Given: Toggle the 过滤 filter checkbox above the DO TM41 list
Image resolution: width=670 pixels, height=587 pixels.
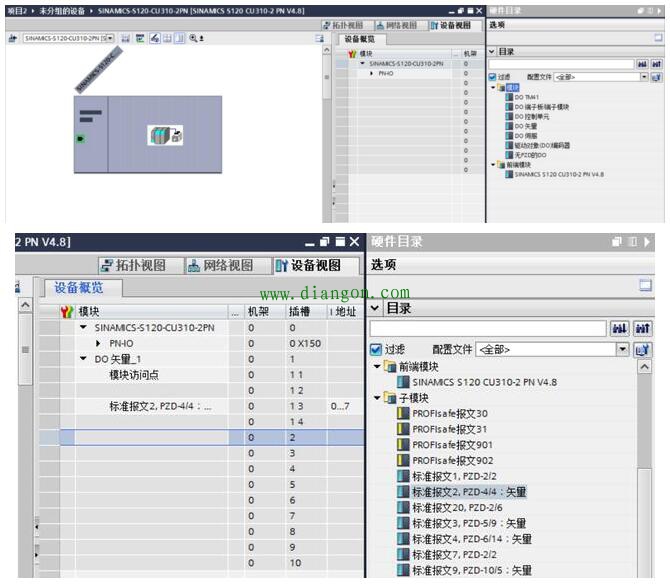Looking at the screenshot, I should coord(492,76).
